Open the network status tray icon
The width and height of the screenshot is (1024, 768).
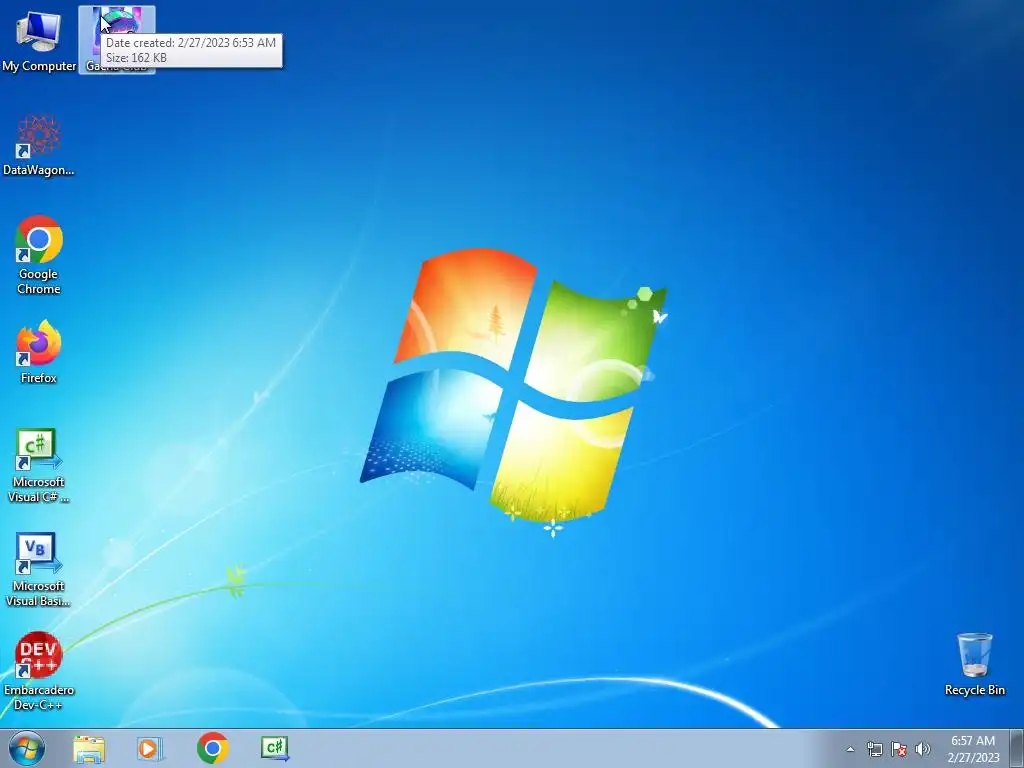874,749
